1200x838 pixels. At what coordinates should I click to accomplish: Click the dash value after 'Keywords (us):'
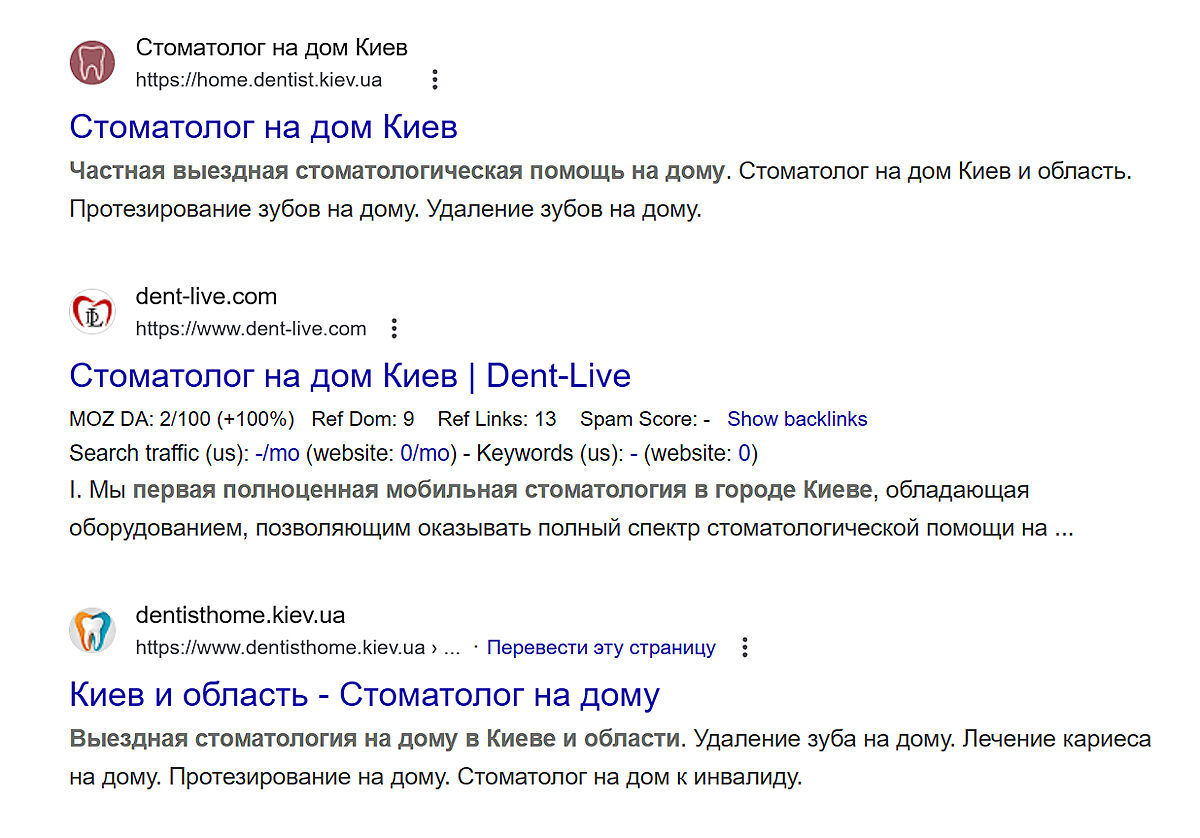(x=634, y=454)
